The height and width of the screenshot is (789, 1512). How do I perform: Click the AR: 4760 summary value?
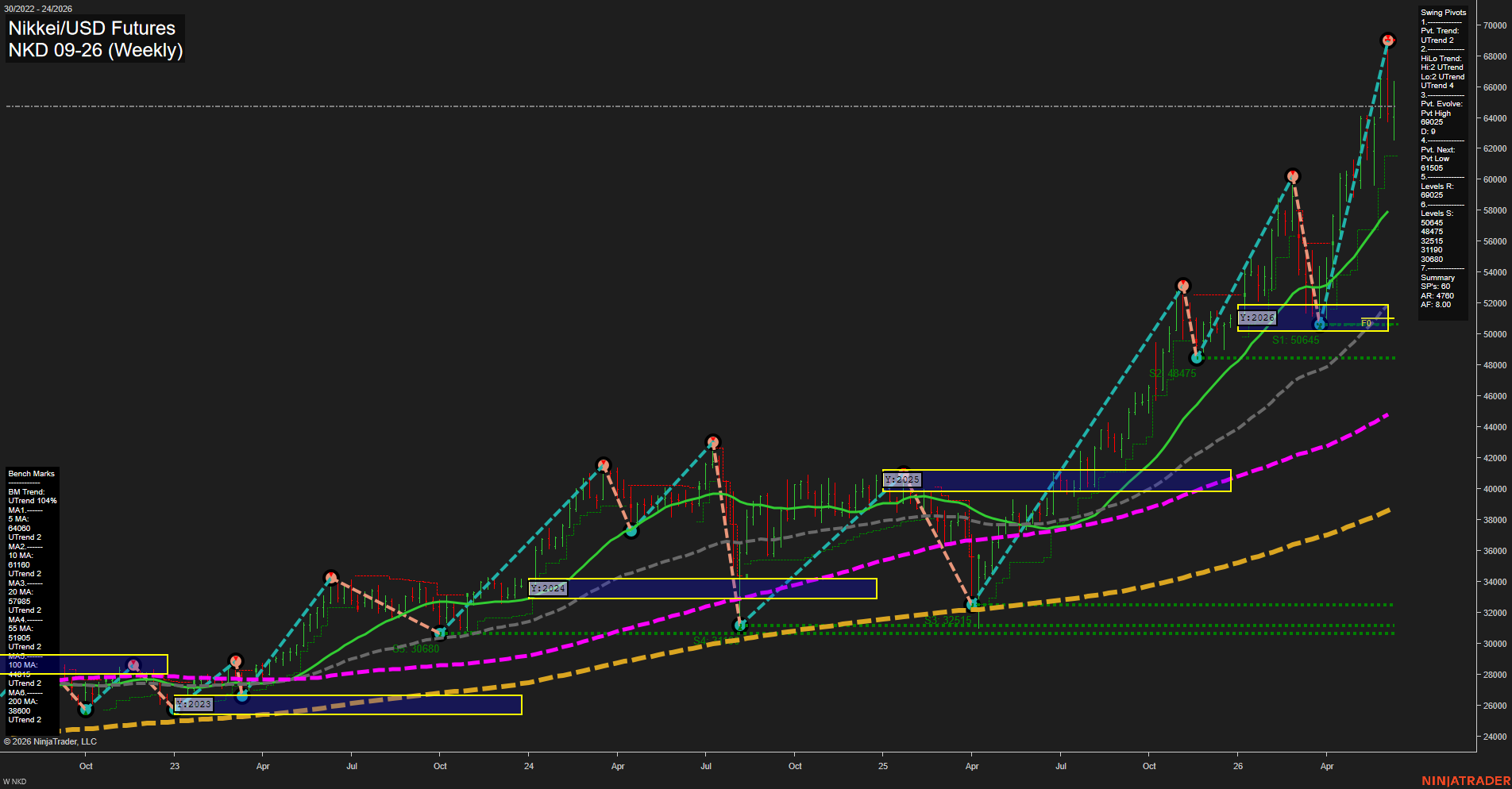pos(1437,296)
